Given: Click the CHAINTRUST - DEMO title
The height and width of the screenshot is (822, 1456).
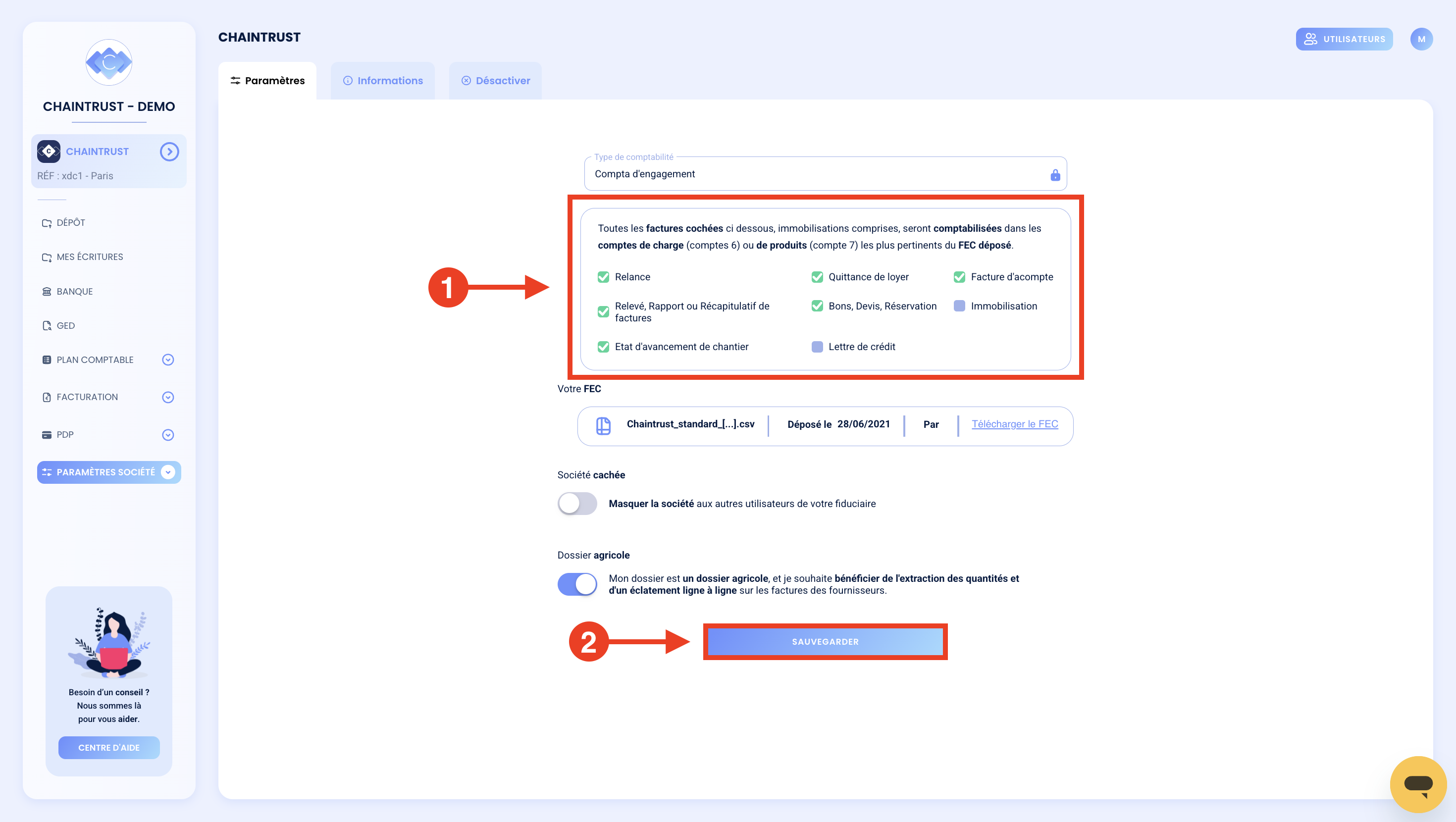Looking at the screenshot, I should click(x=108, y=106).
